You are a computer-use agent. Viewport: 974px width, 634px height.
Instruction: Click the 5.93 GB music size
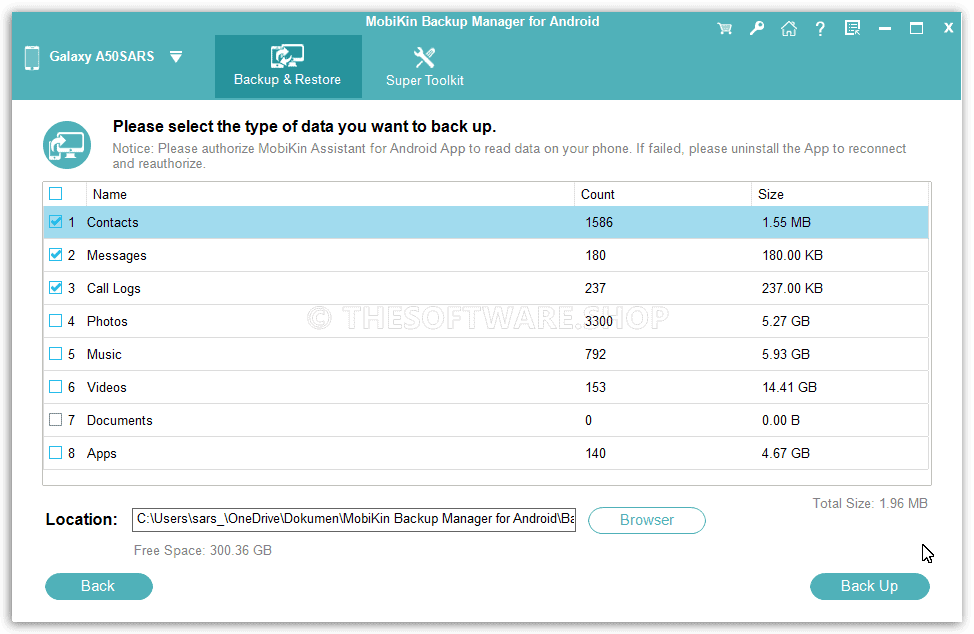(x=786, y=354)
